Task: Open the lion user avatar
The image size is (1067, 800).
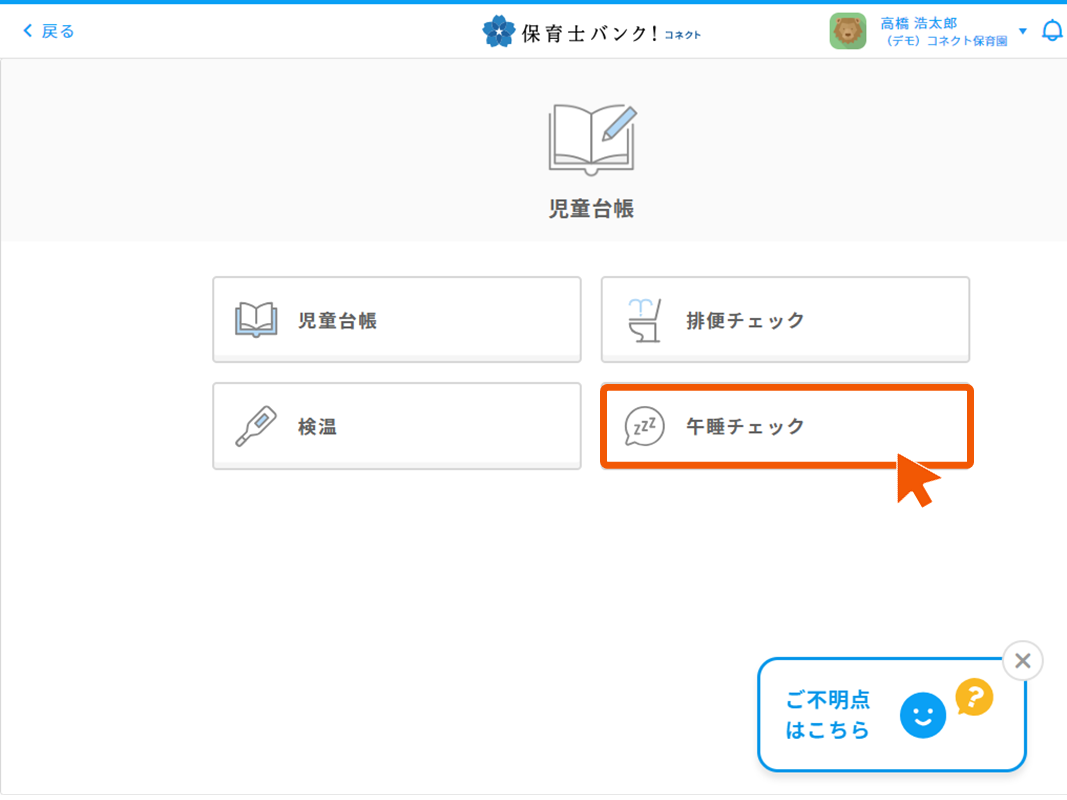Action: [847, 32]
